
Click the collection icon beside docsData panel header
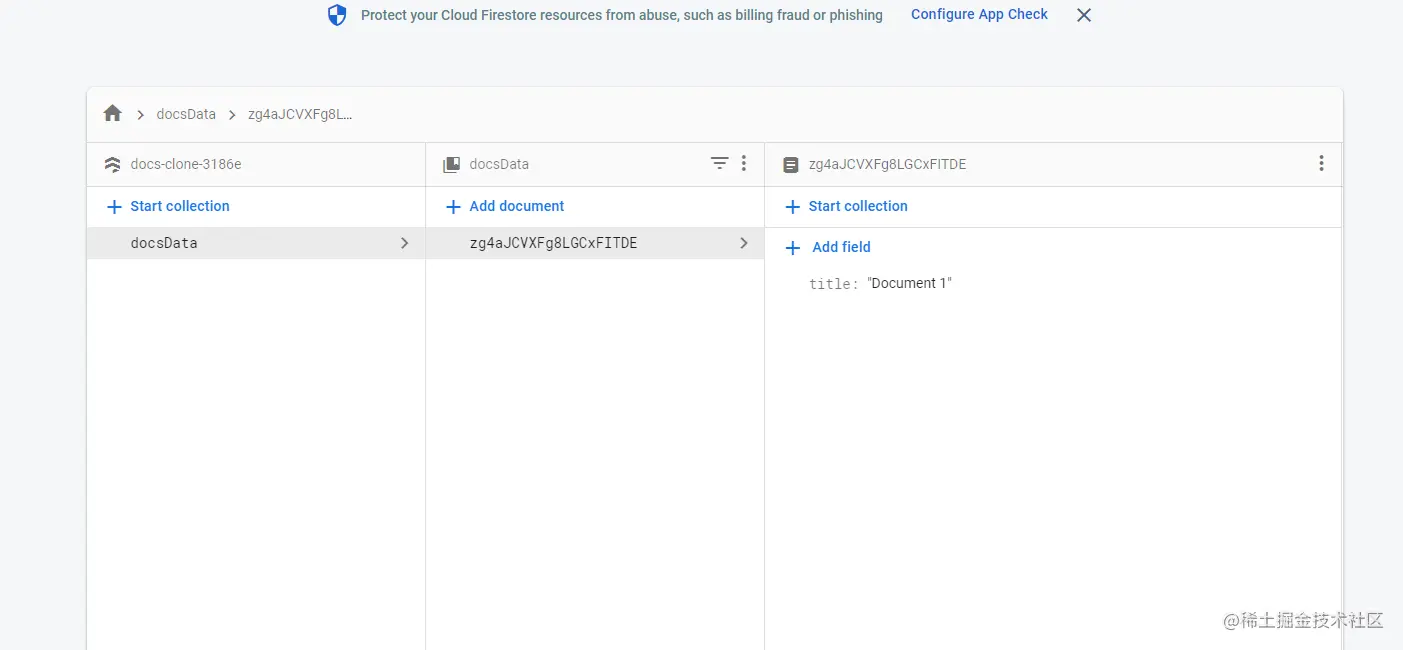point(451,163)
